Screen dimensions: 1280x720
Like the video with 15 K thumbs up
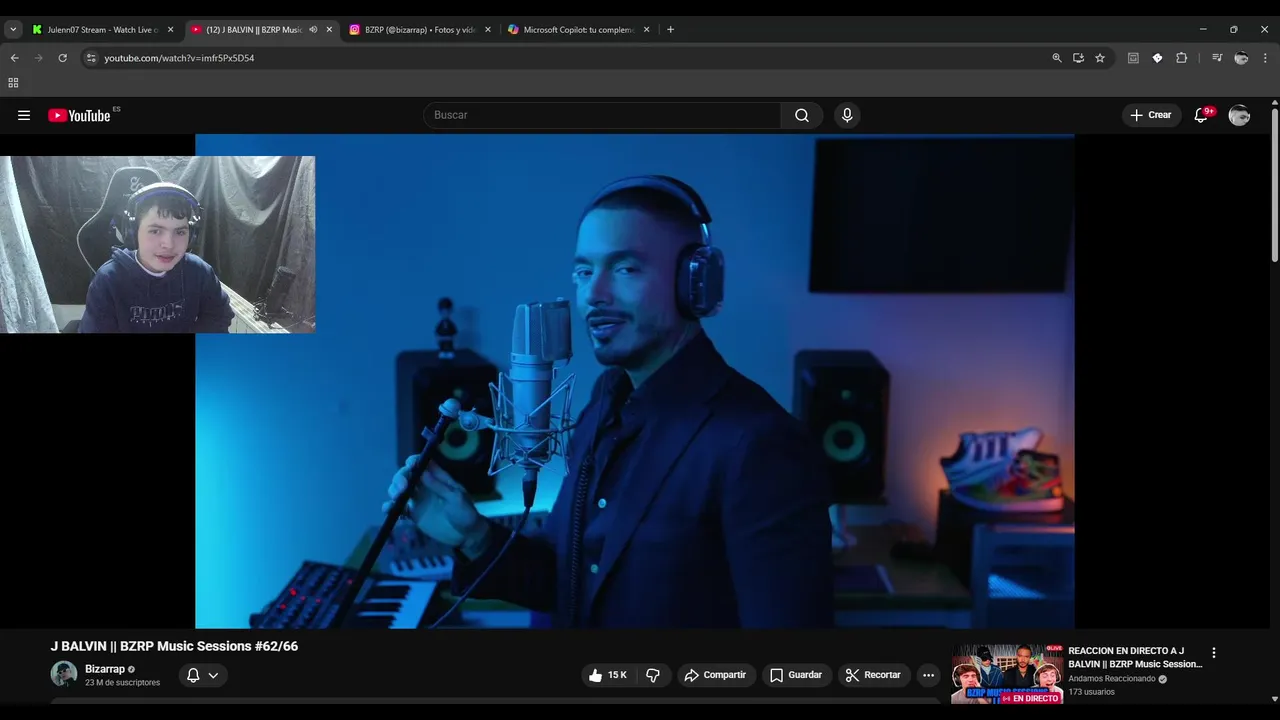[x=608, y=675]
